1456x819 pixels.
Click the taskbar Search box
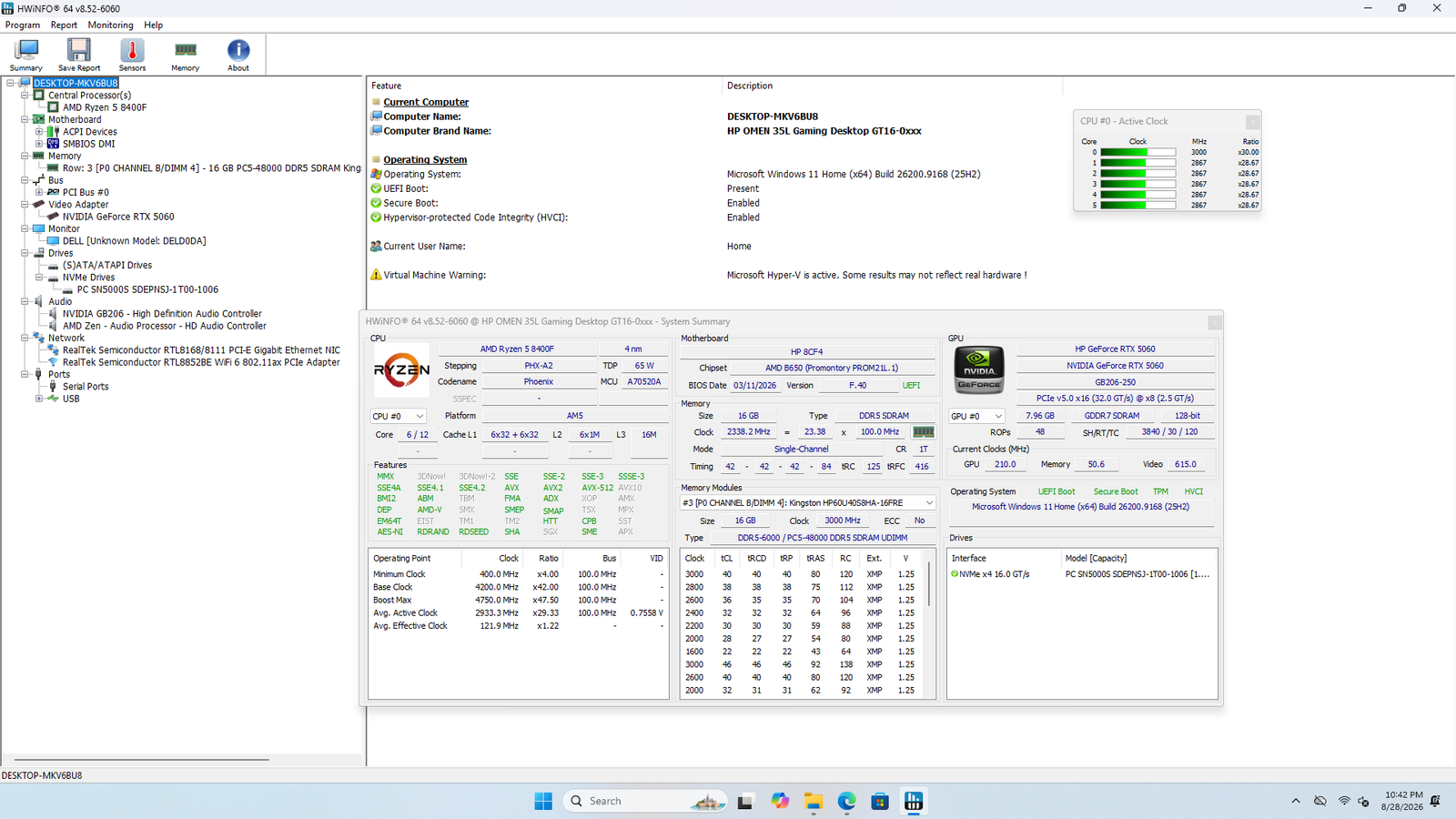[x=645, y=801]
